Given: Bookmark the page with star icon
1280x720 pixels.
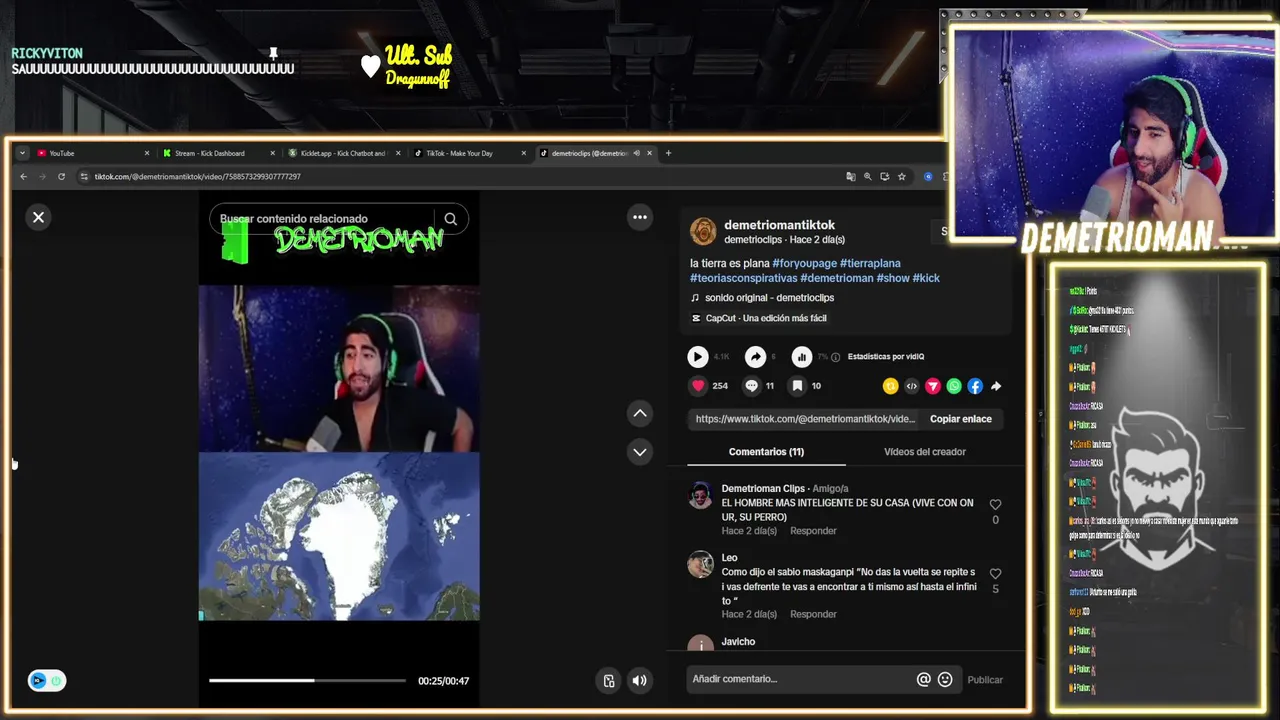Looking at the screenshot, I should click(902, 177).
